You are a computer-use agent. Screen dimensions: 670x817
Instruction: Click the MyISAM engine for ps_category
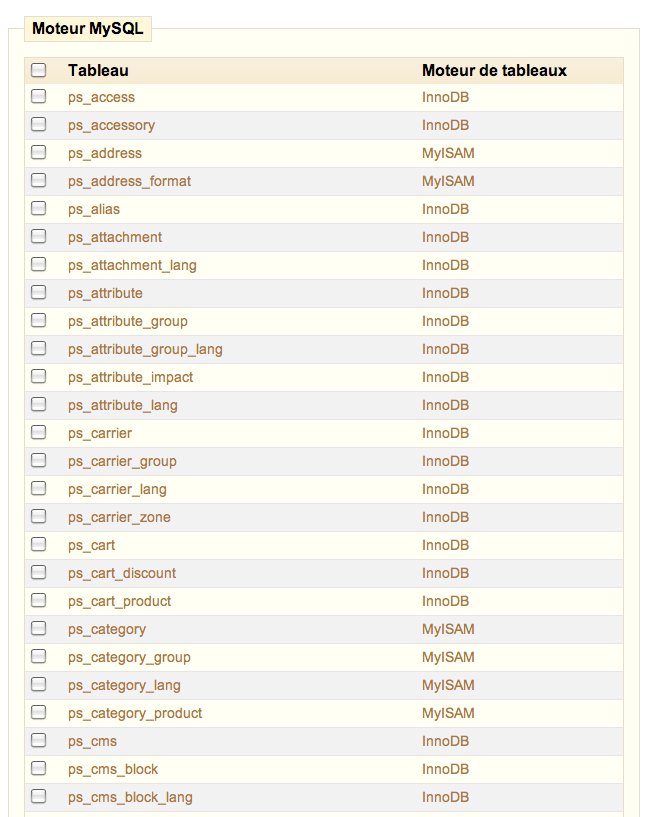448,629
